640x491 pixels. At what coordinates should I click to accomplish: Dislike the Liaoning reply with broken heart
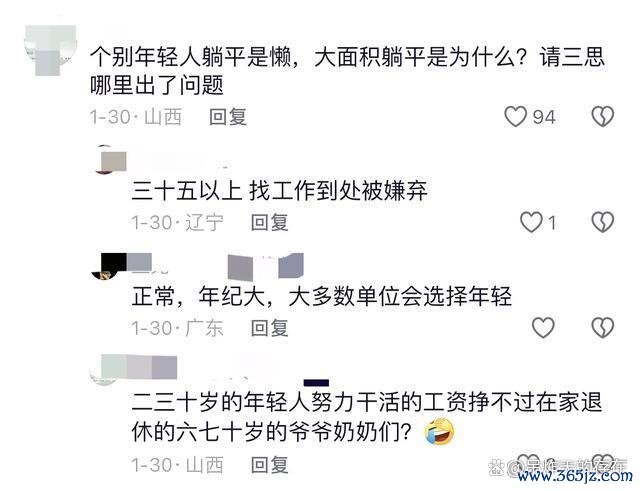point(603,222)
